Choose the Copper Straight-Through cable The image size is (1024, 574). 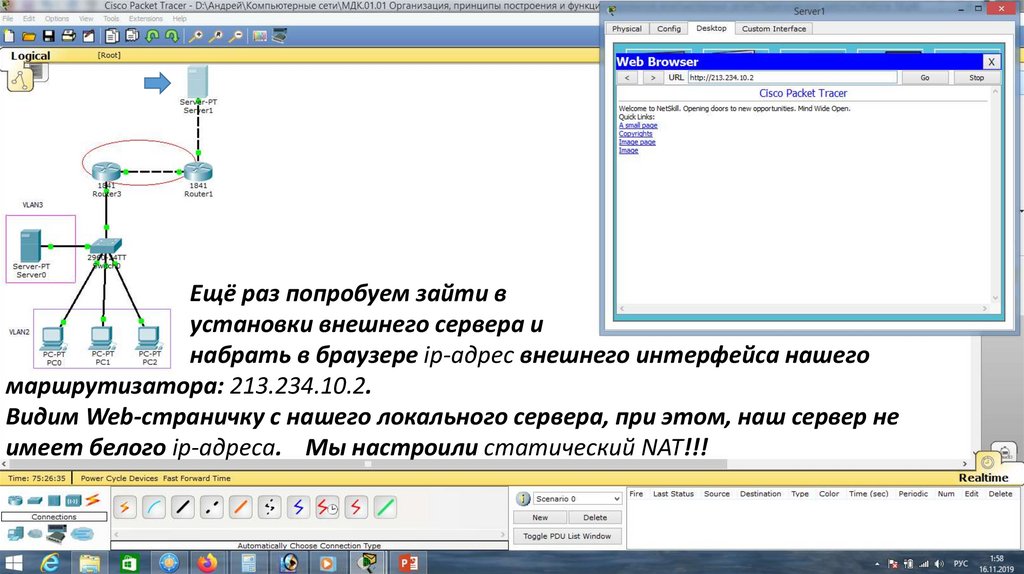click(183, 507)
